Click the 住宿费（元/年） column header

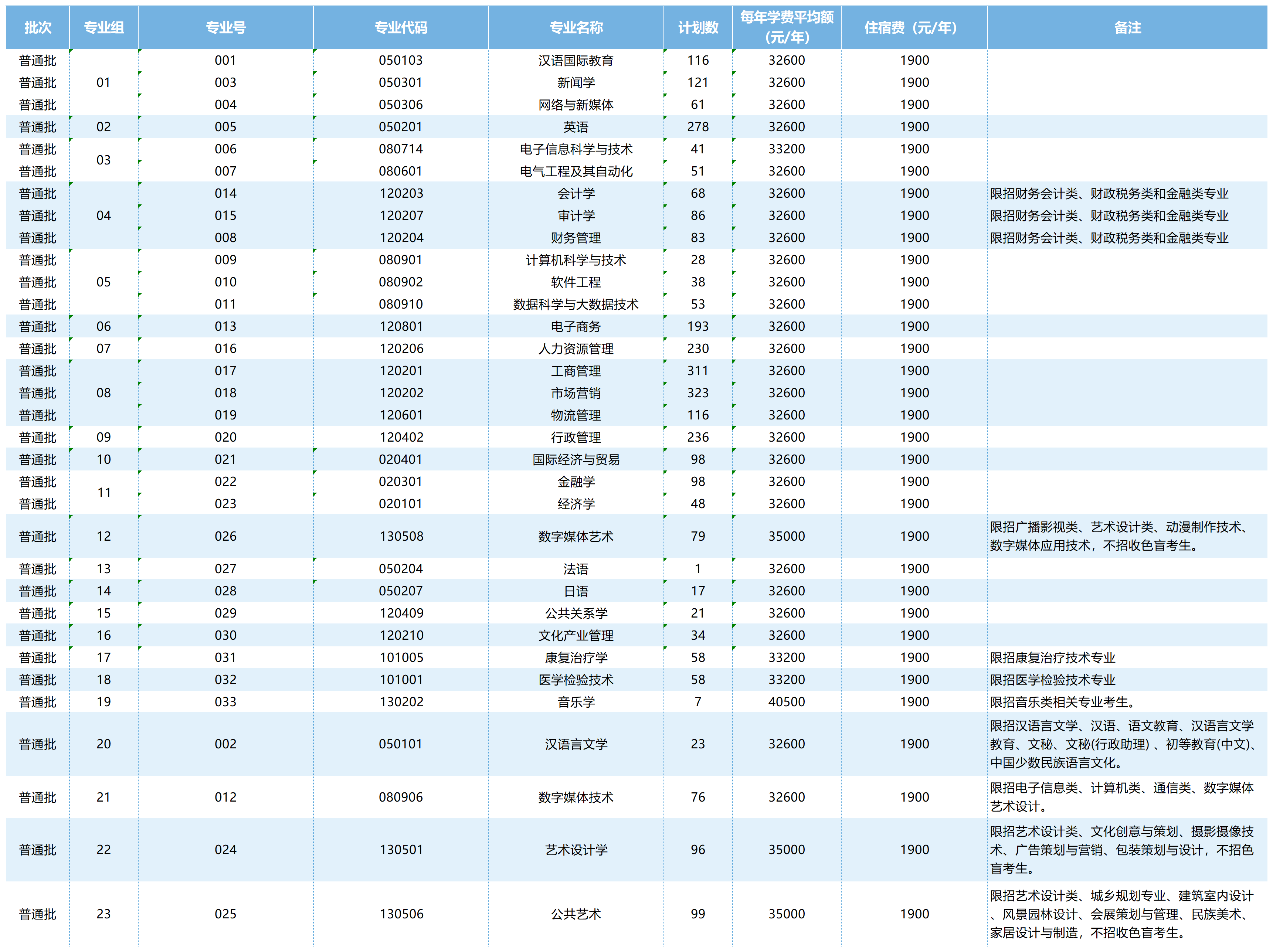914,28
